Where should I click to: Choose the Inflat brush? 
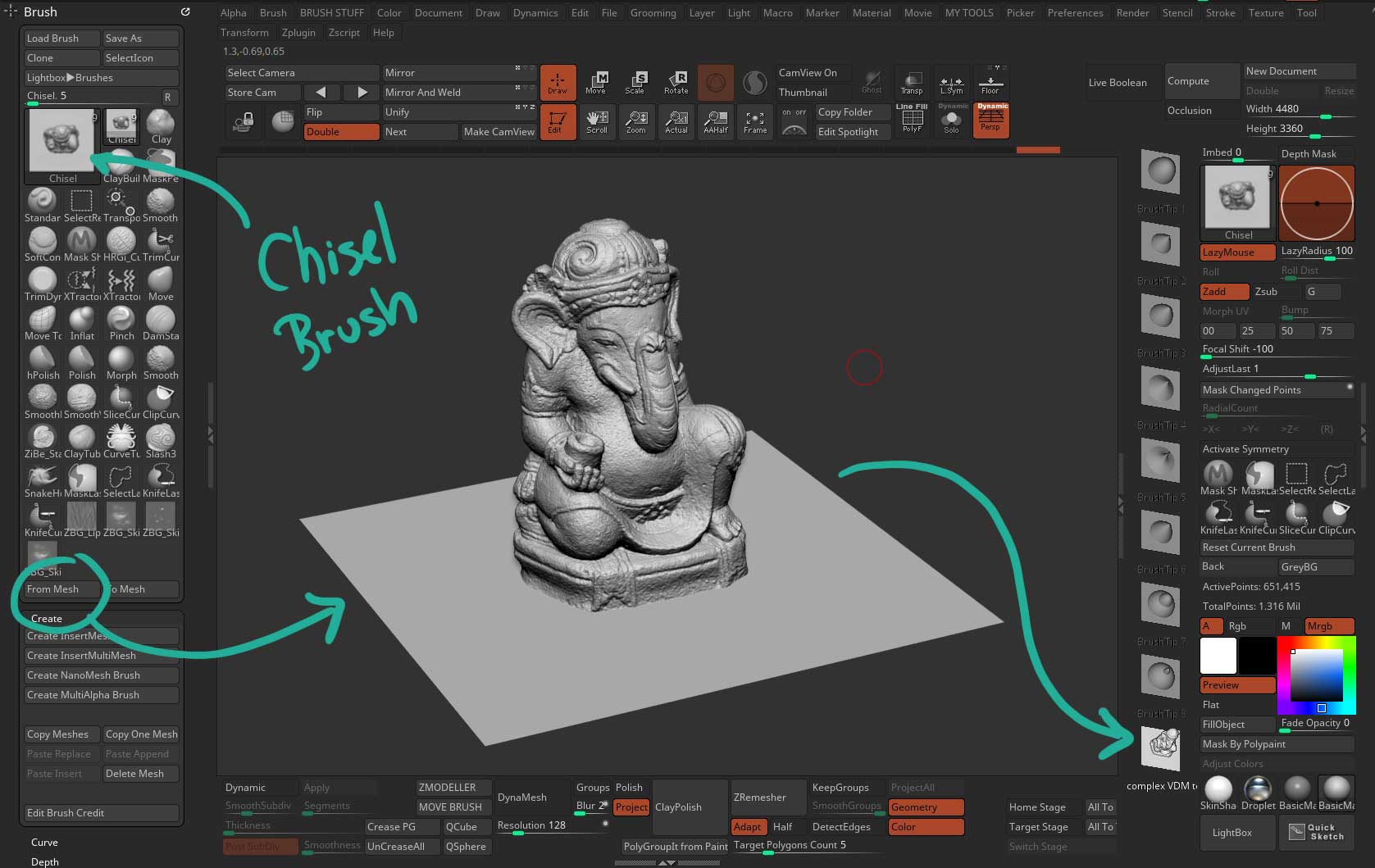(x=81, y=323)
